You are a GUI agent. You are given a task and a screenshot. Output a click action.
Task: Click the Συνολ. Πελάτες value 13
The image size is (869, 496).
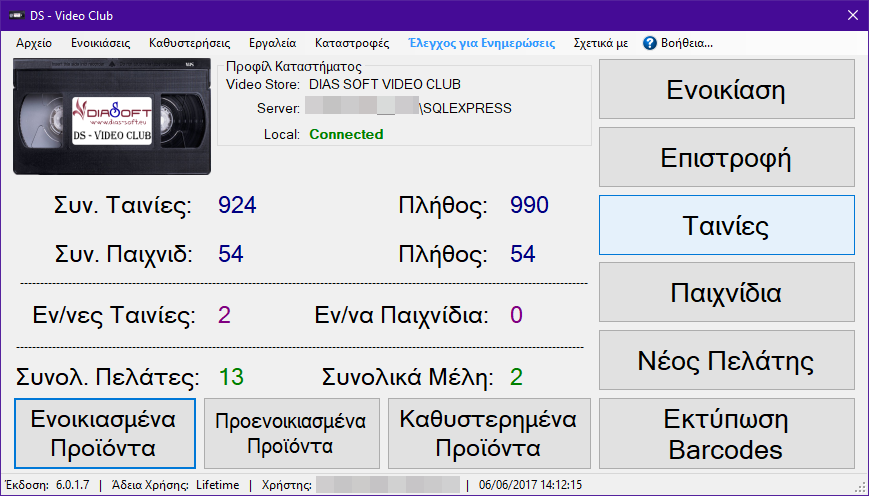click(x=231, y=377)
